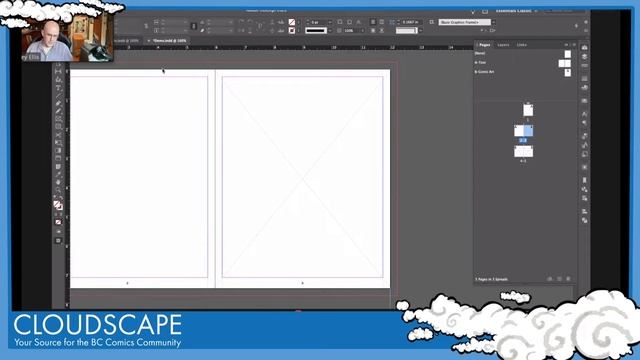Click jump object text wrap icon
Screen dimensions: 640x360
[382, 31]
